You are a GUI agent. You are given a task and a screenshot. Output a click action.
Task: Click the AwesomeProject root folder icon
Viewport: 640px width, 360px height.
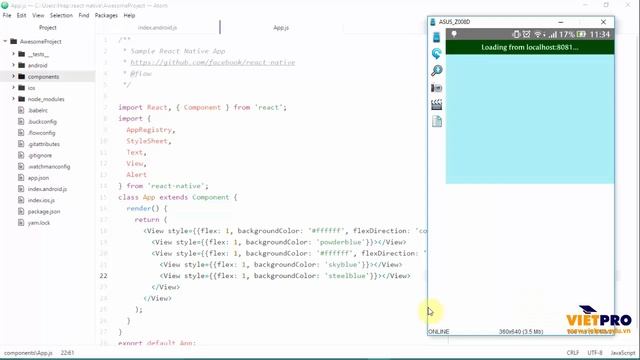point(13,41)
